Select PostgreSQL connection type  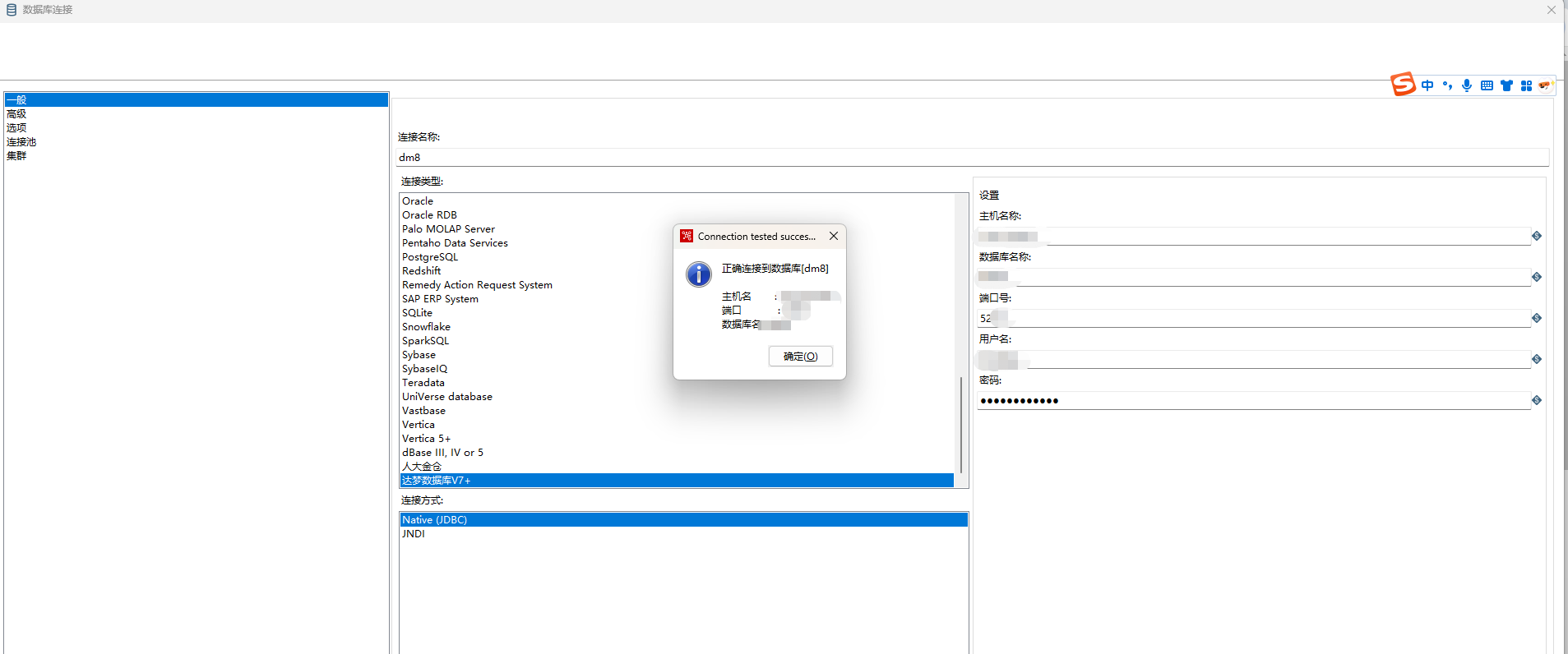(677, 257)
